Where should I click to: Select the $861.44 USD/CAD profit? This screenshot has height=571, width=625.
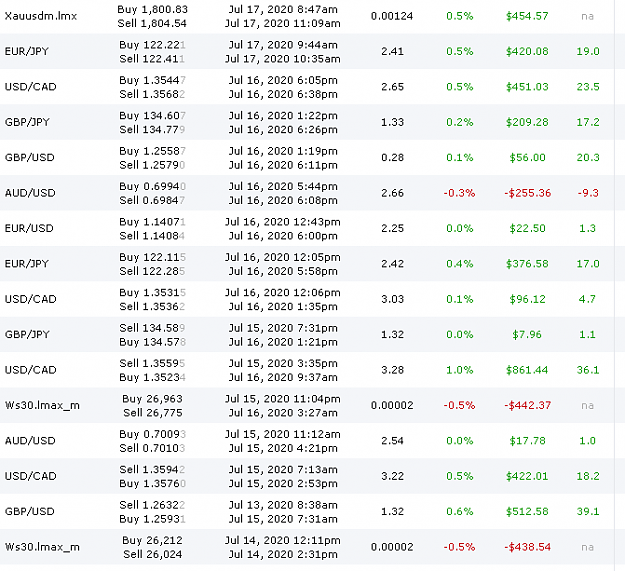[x=527, y=370]
